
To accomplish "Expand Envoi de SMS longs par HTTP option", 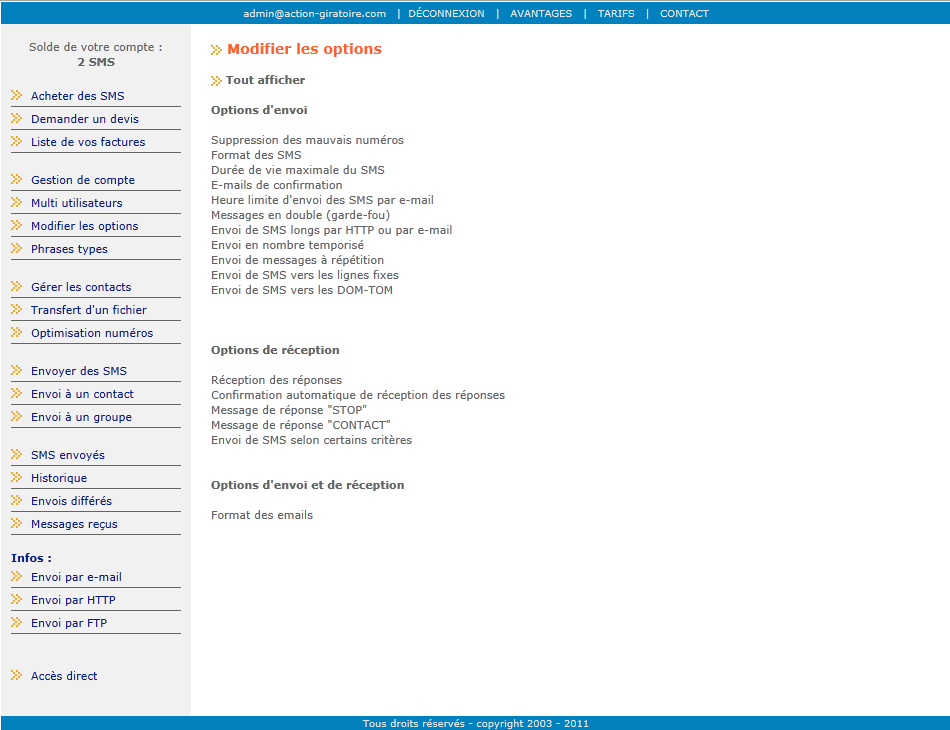I will click(x=331, y=230).
